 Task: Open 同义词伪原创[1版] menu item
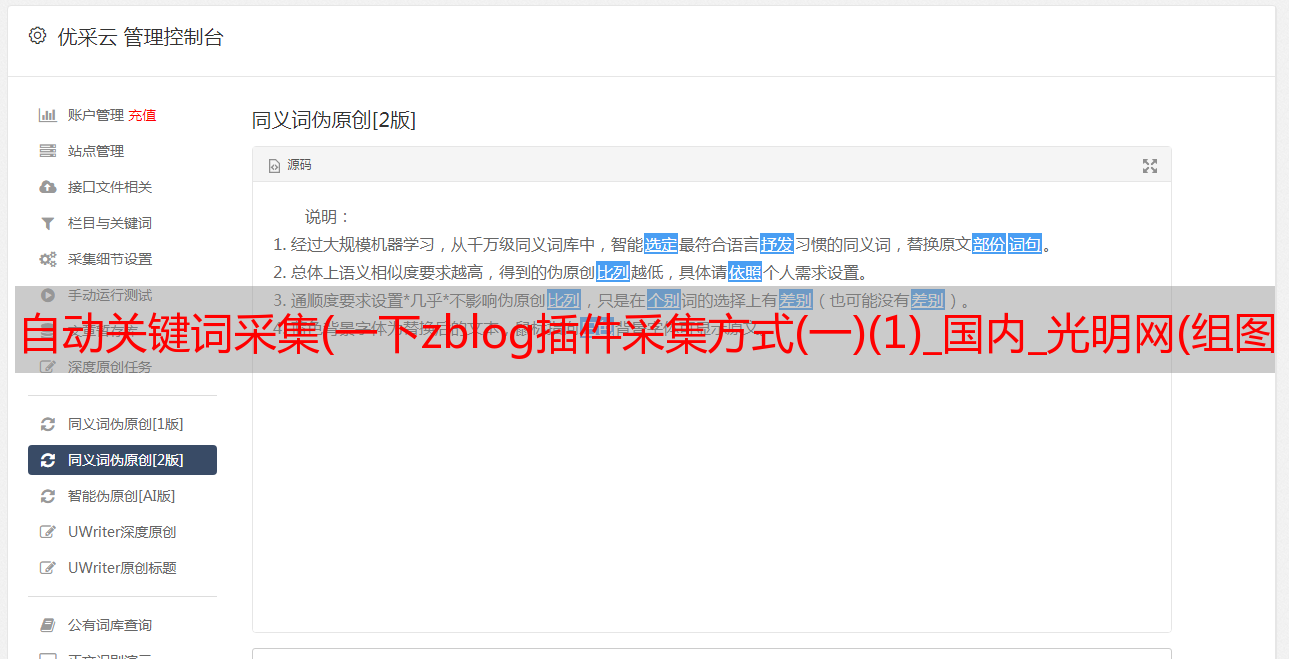click(x=122, y=424)
